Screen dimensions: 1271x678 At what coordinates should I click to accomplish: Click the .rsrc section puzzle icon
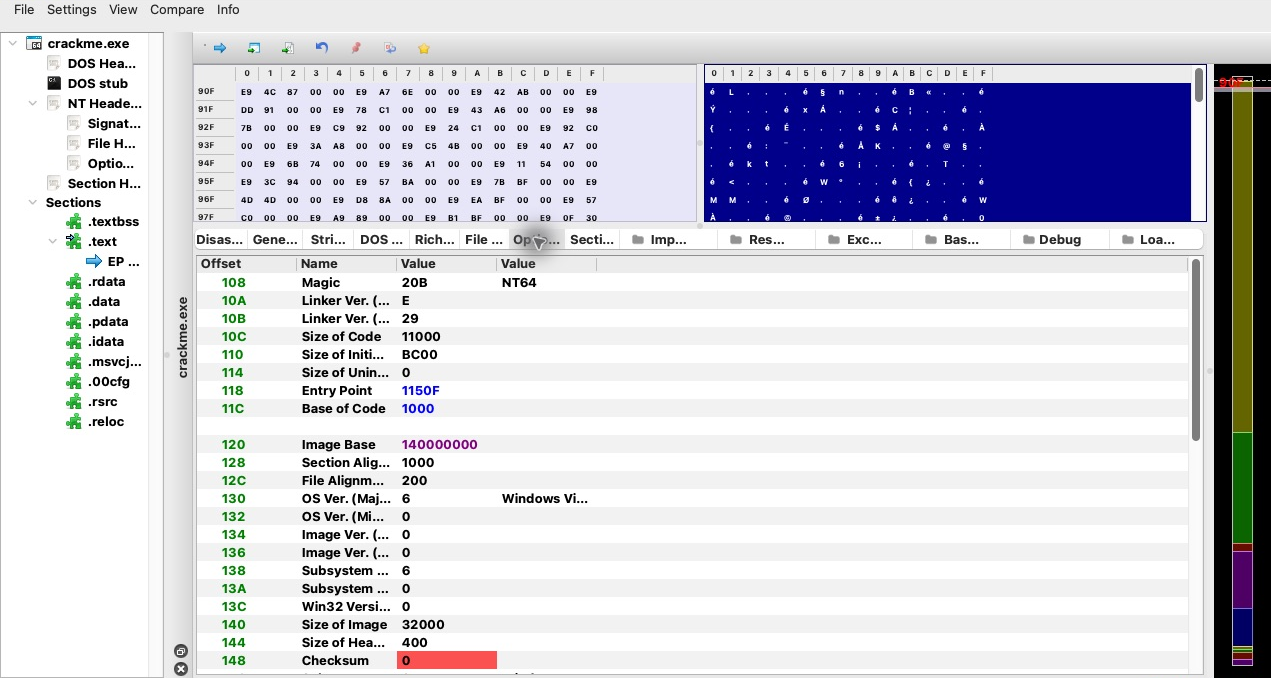(x=73, y=402)
